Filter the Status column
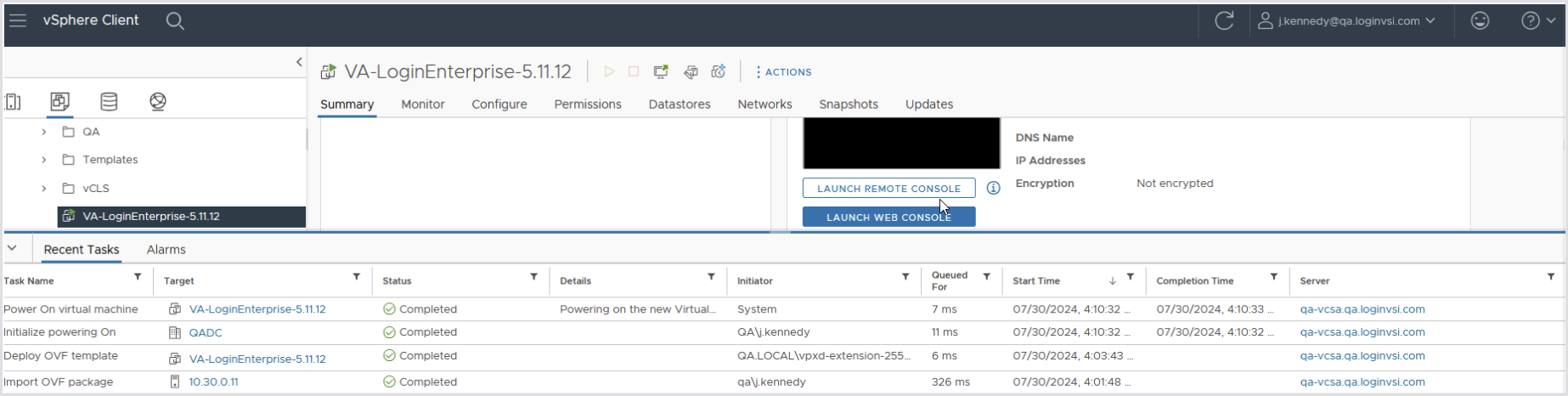1568x396 pixels. [533, 277]
